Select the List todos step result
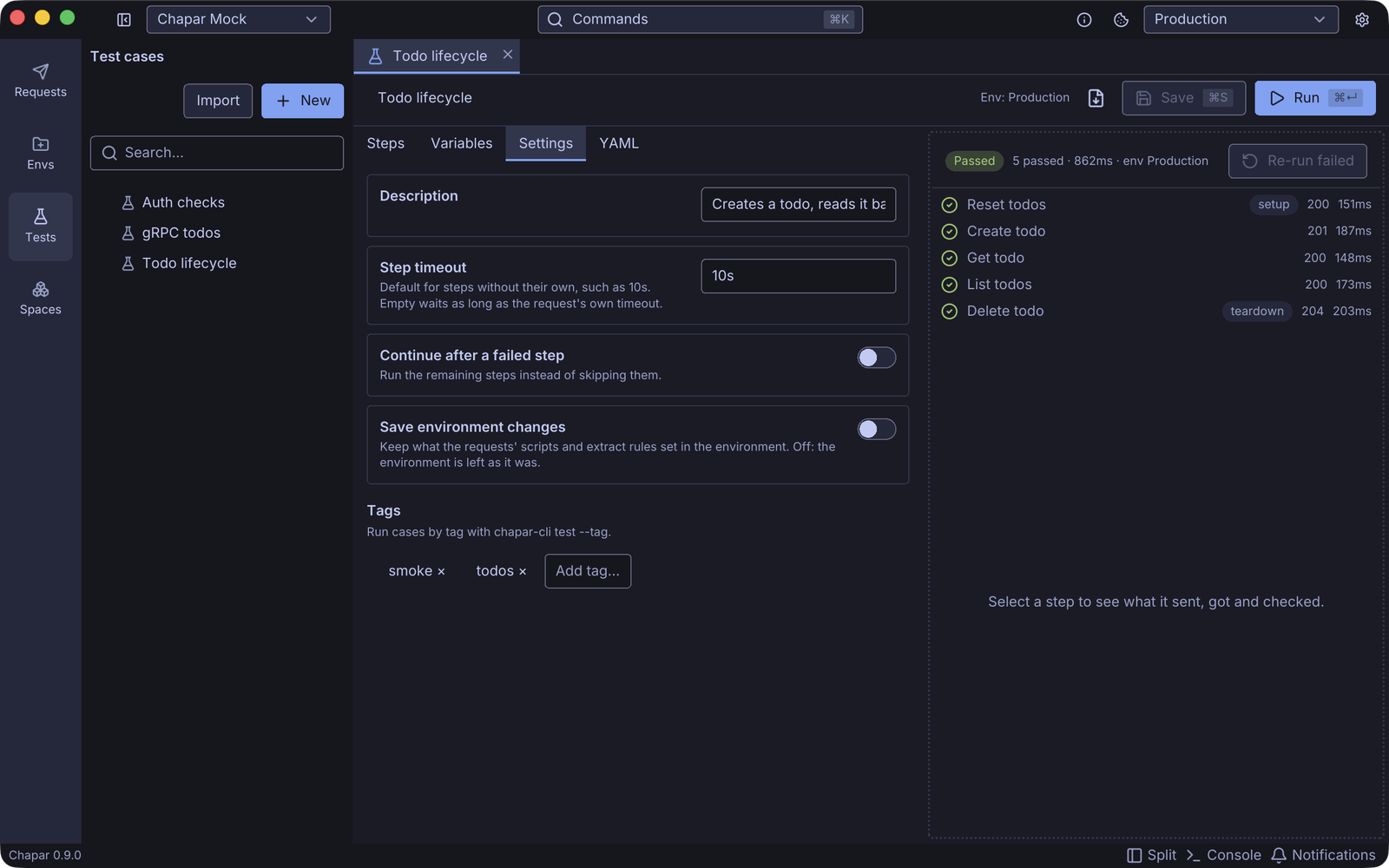This screenshot has width=1389, height=868. click(1156, 284)
